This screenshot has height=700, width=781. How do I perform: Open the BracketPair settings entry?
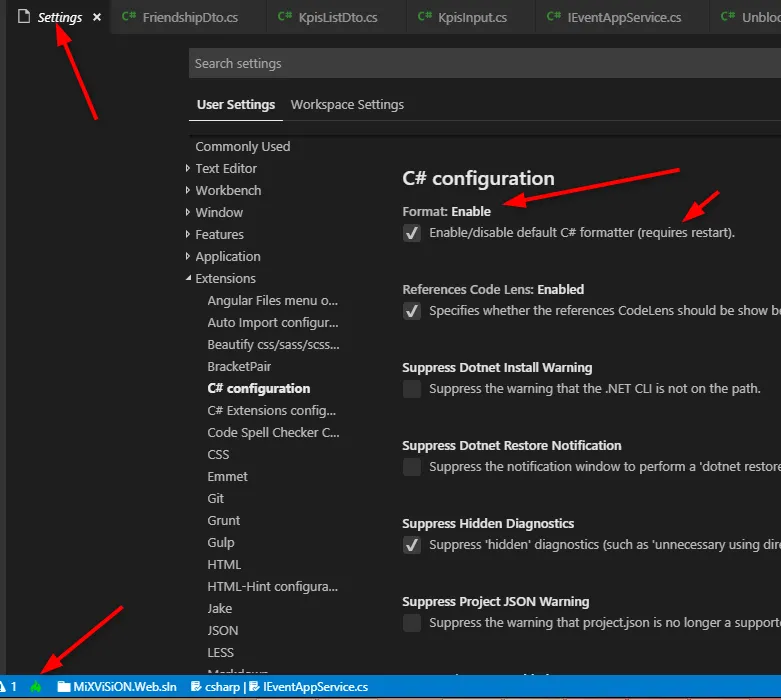pyautogui.click(x=239, y=366)
